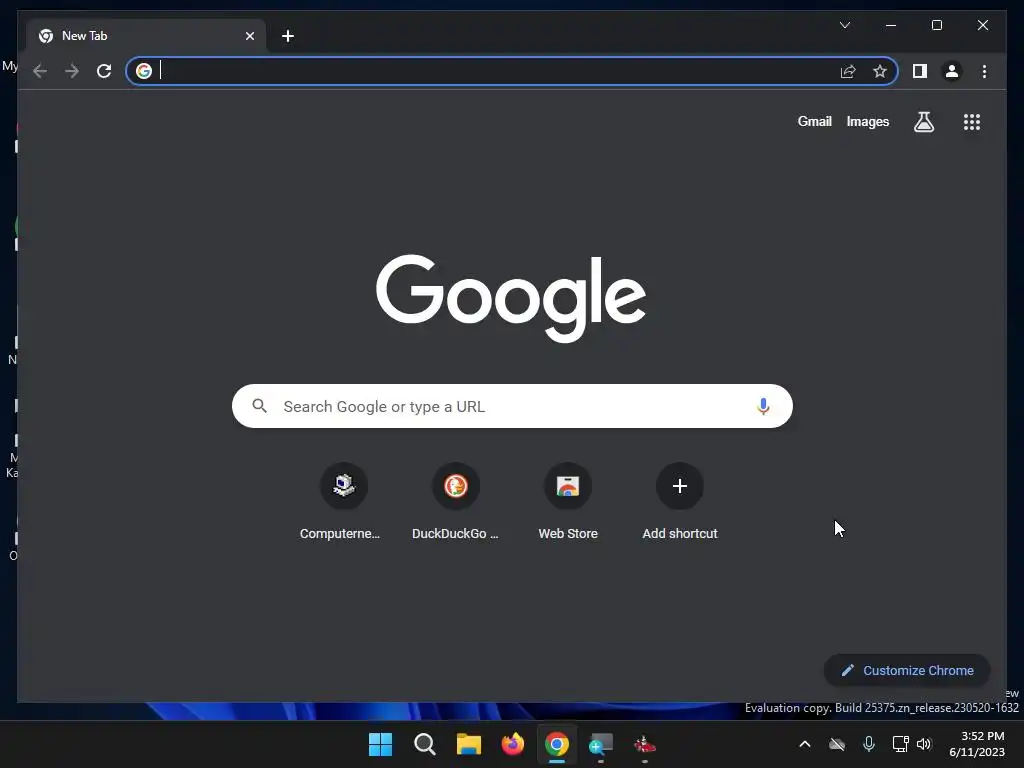Close the New Tab tab

tap(249, 36)
